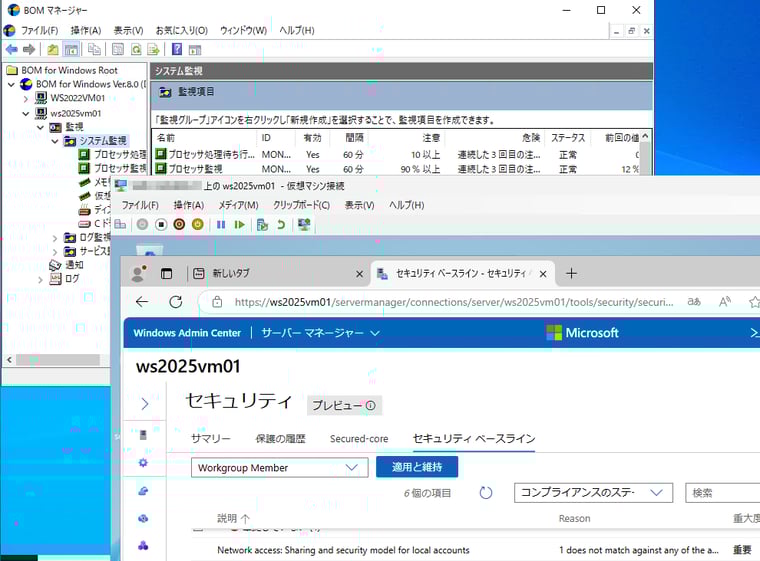Open Edge tab actions (workspaces) icon
760x561 pixels.
pos(166,273)
